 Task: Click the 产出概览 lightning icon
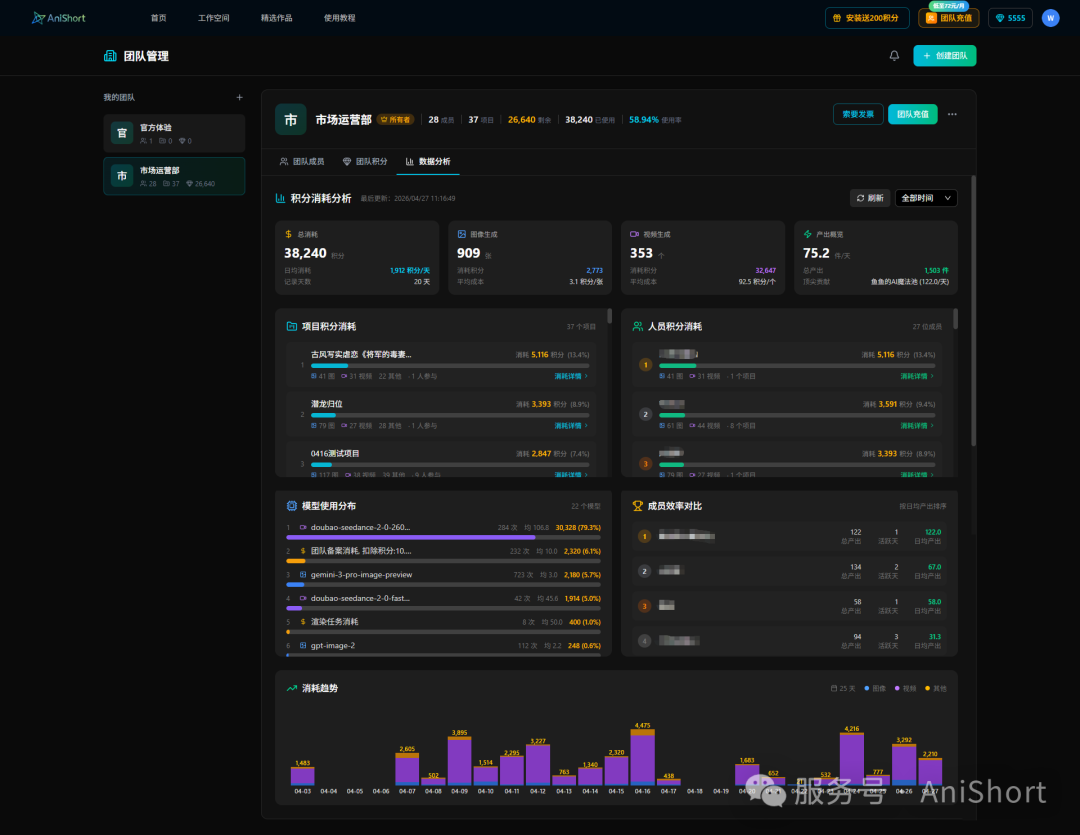pyautogui.click(x=807, y=234)
